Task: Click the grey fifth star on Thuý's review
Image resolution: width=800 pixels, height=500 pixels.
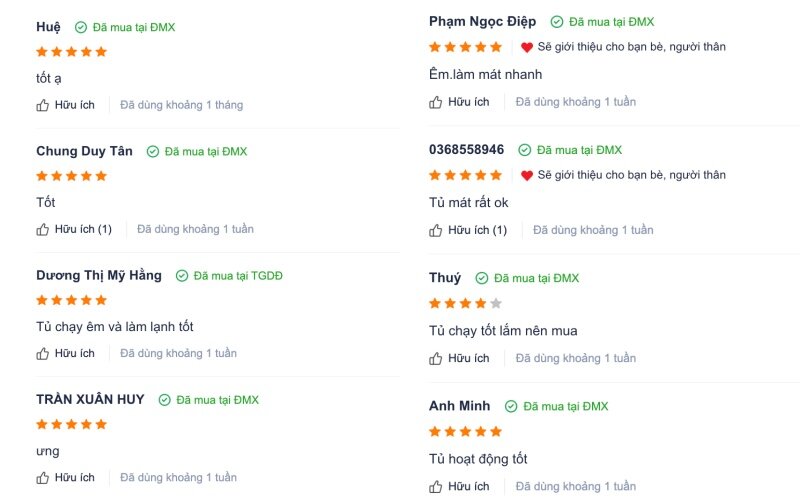Action: click(x=495, y=304)
